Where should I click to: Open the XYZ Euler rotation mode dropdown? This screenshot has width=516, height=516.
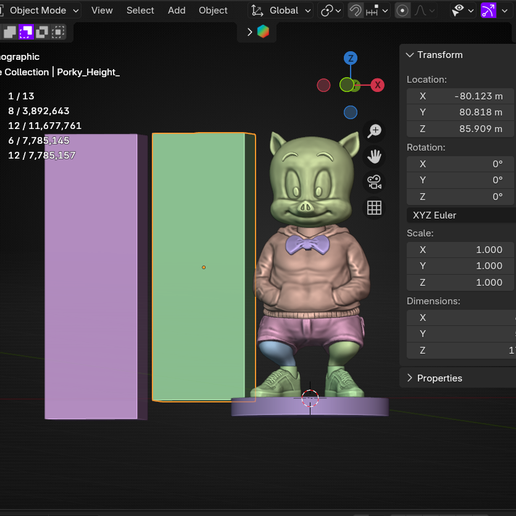pyautogui.click(x=461, y=215)
